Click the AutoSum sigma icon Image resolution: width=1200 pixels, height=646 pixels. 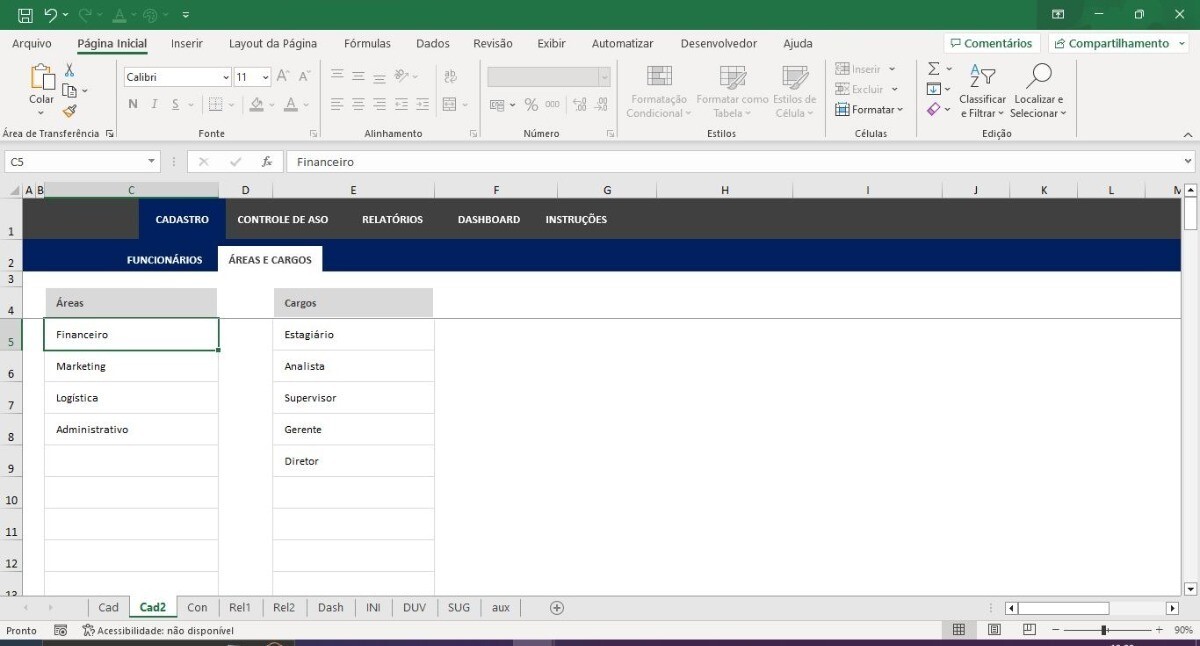(933, 69)
